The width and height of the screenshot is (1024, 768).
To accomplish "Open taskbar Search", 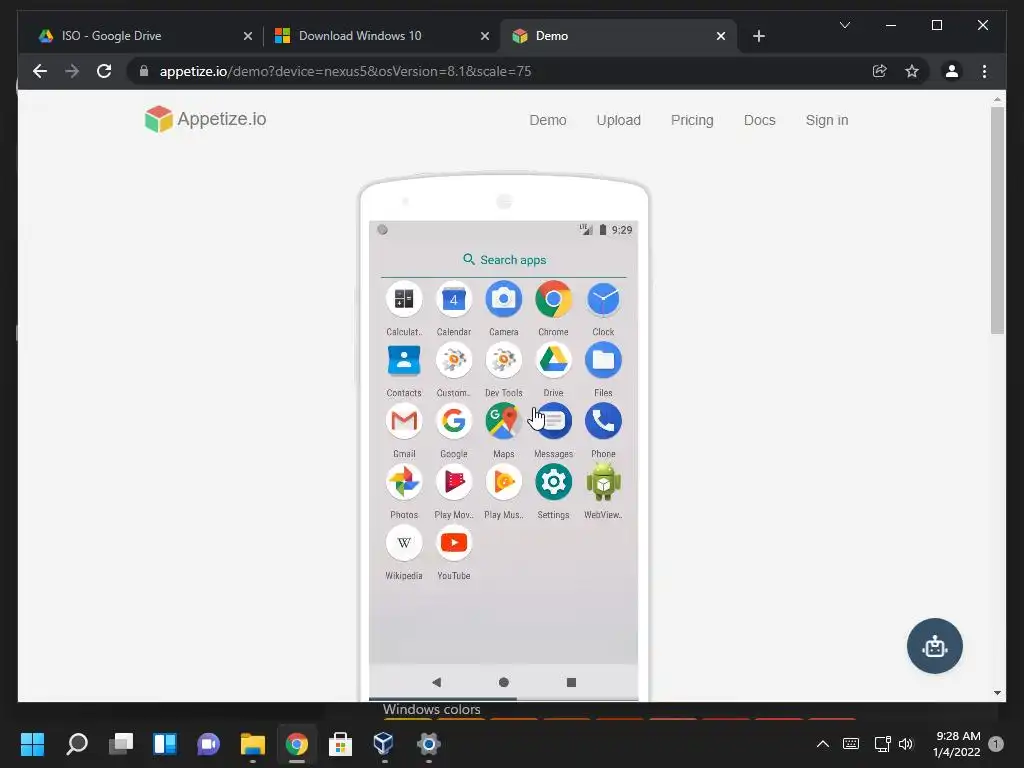I will [x=76, y=744].
